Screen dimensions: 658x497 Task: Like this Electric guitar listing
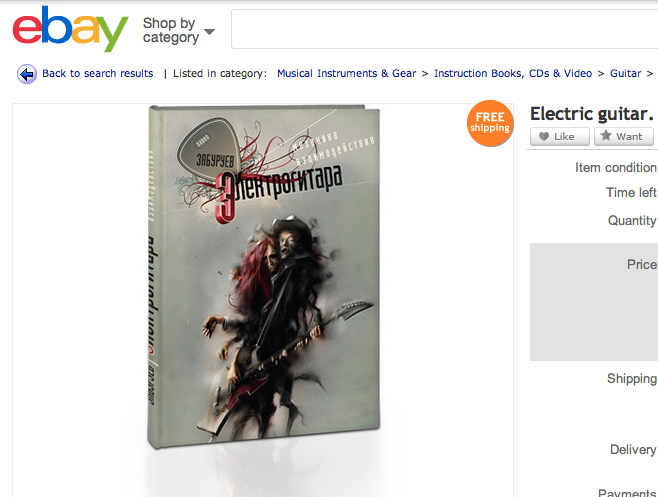560,136
